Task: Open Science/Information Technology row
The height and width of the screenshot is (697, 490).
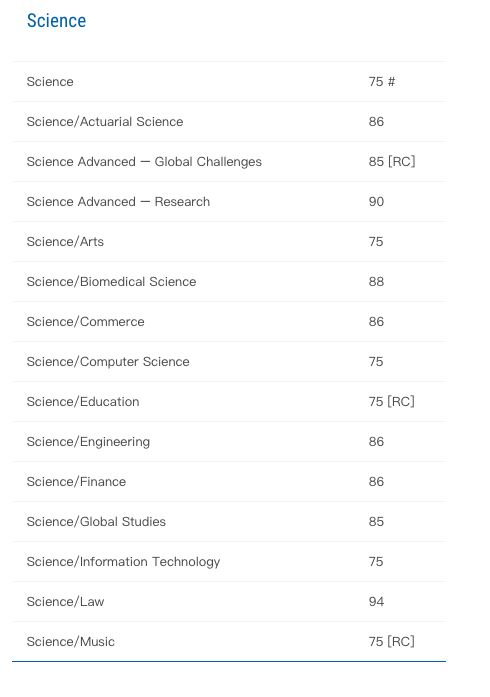Action: click(229, 562)
